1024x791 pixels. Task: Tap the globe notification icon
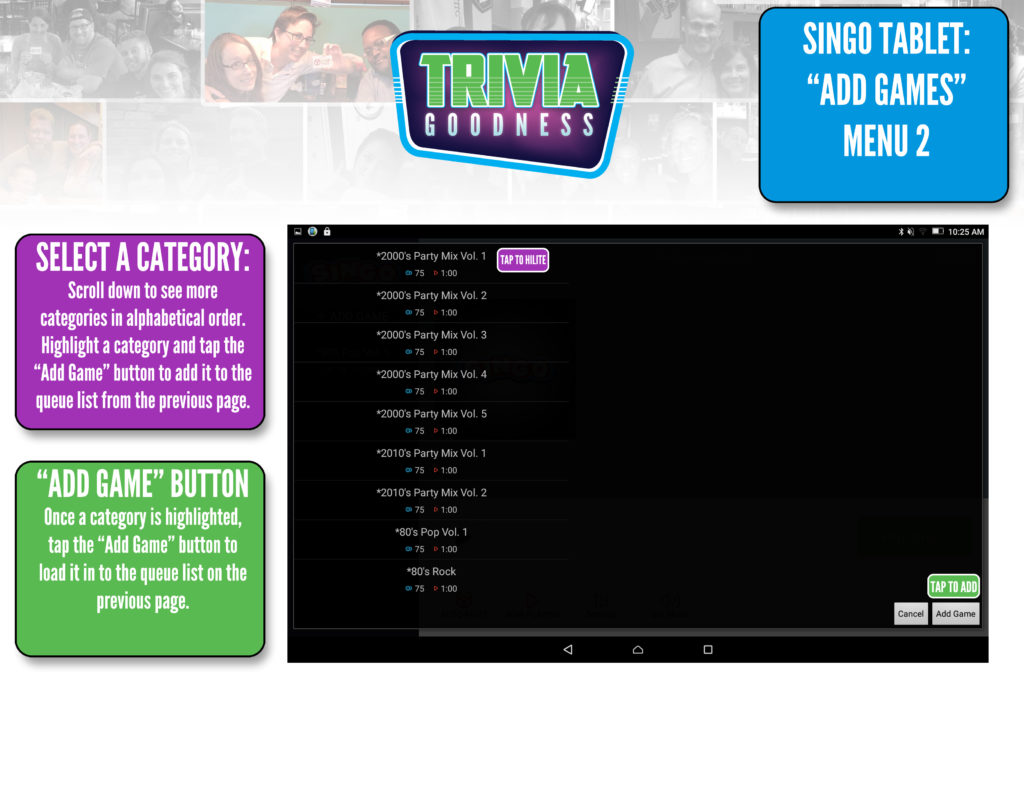(x=313, y=231)
